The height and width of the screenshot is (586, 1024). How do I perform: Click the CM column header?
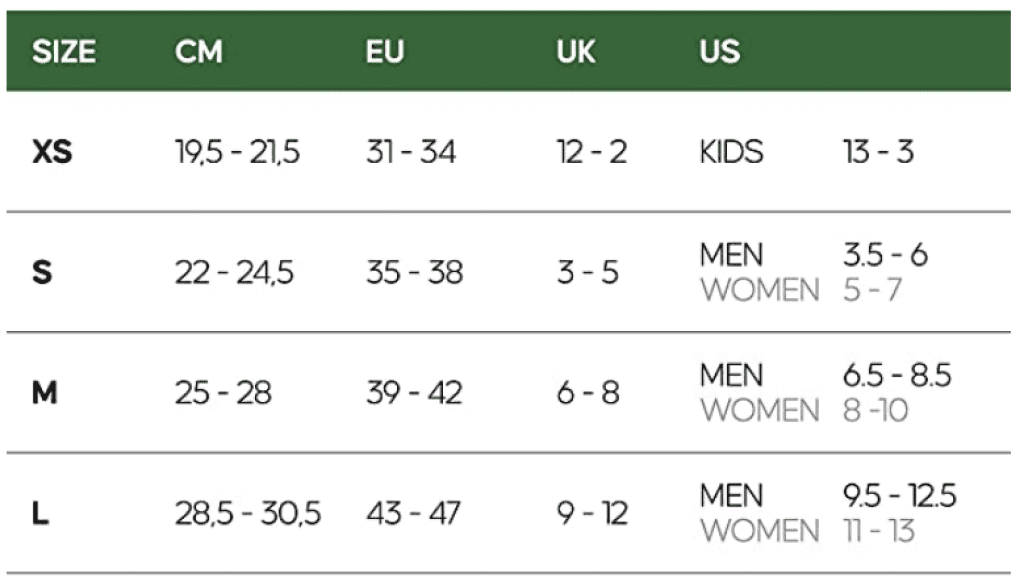pyautogui.click(x=198, y=52)
